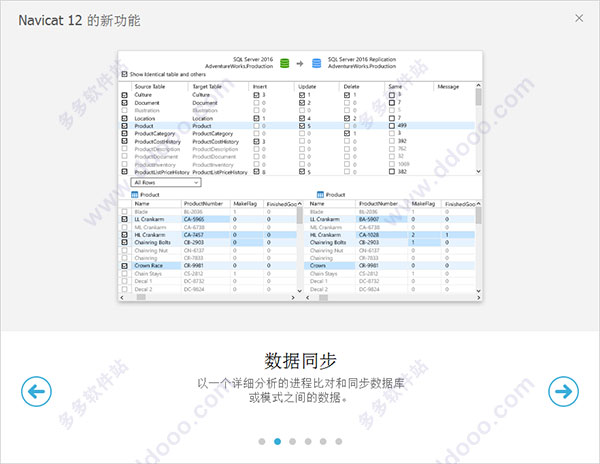
Task: Select the highlighted second pagination dot
Action: pos(277,441)
